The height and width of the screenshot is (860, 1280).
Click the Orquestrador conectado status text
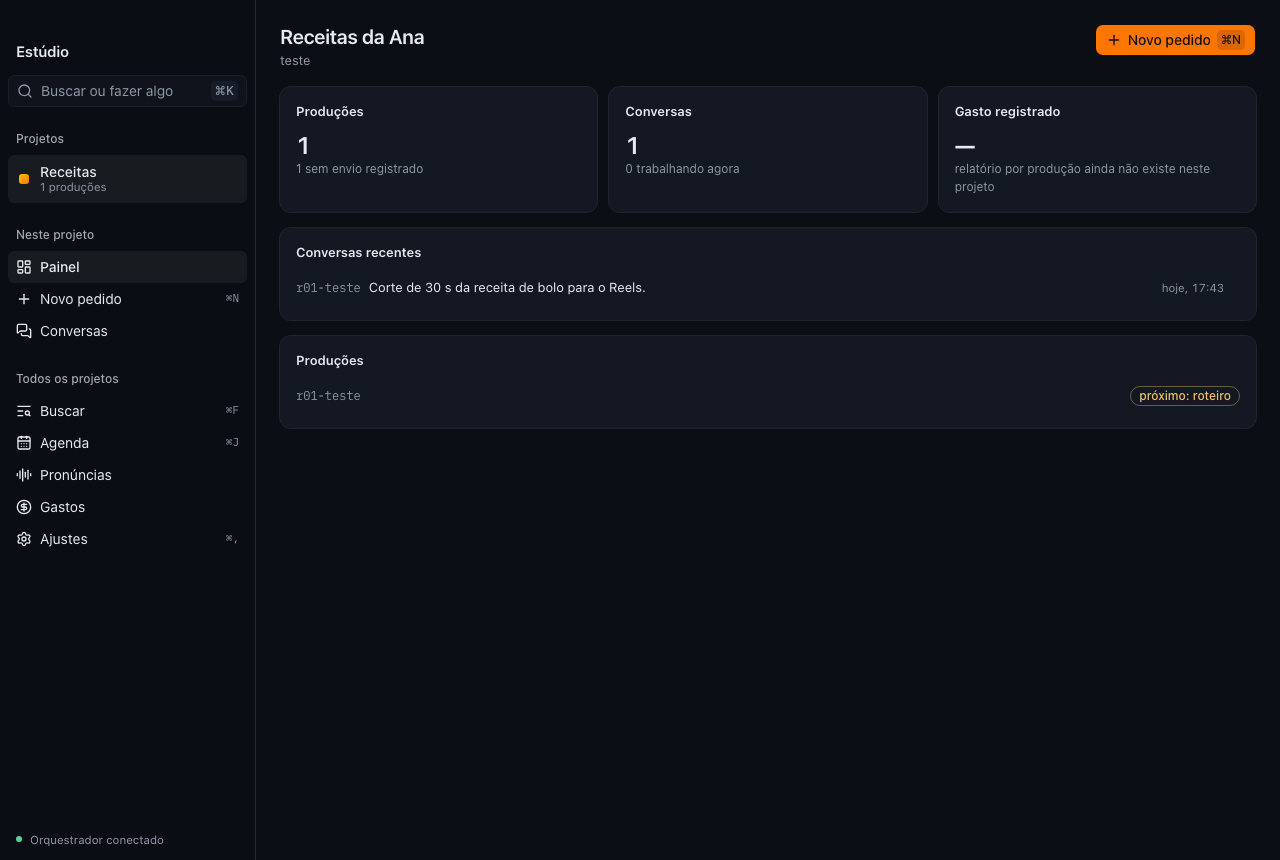pyautogui.click(x=97, y=840)
